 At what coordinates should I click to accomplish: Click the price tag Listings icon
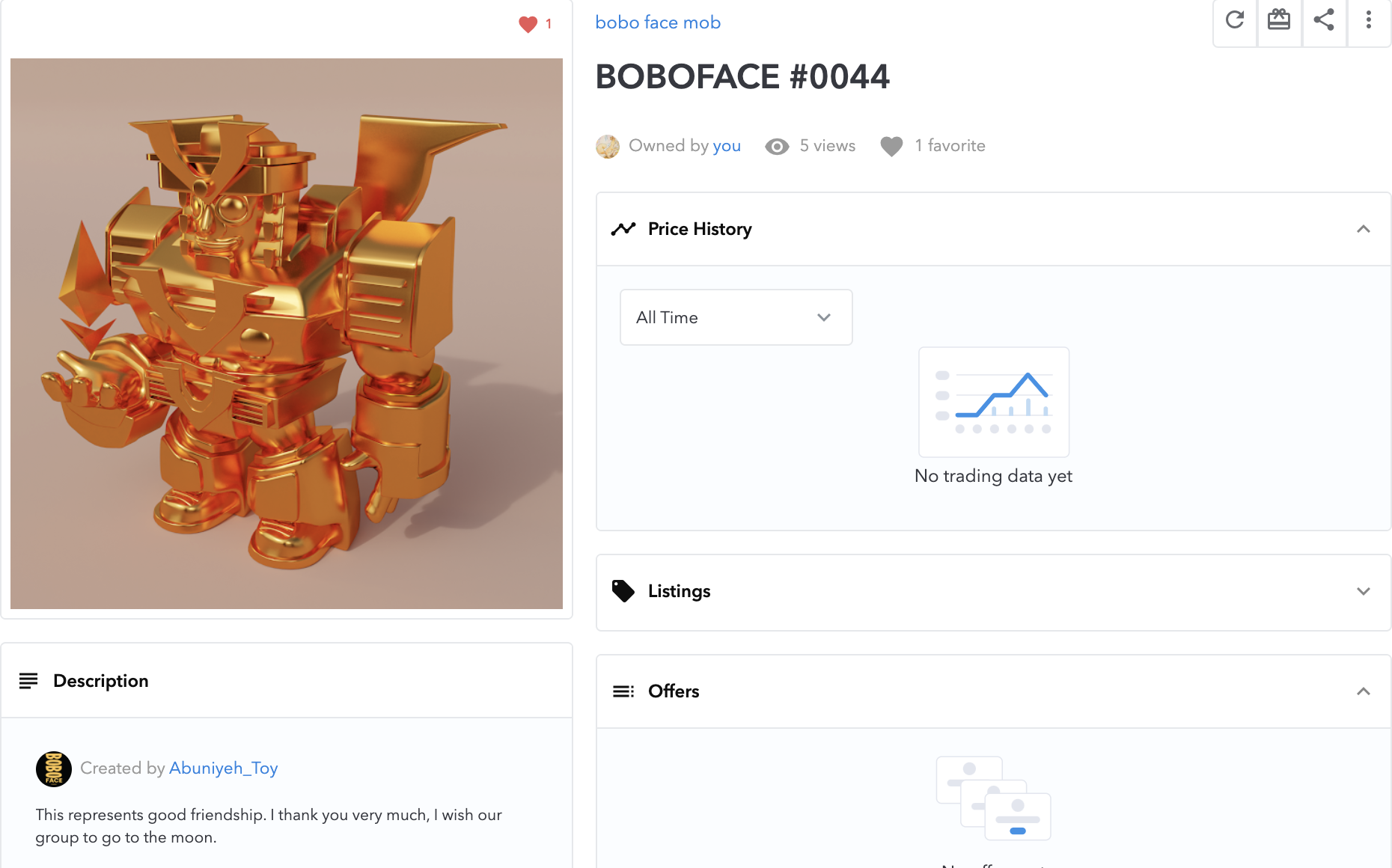point(623,591)
